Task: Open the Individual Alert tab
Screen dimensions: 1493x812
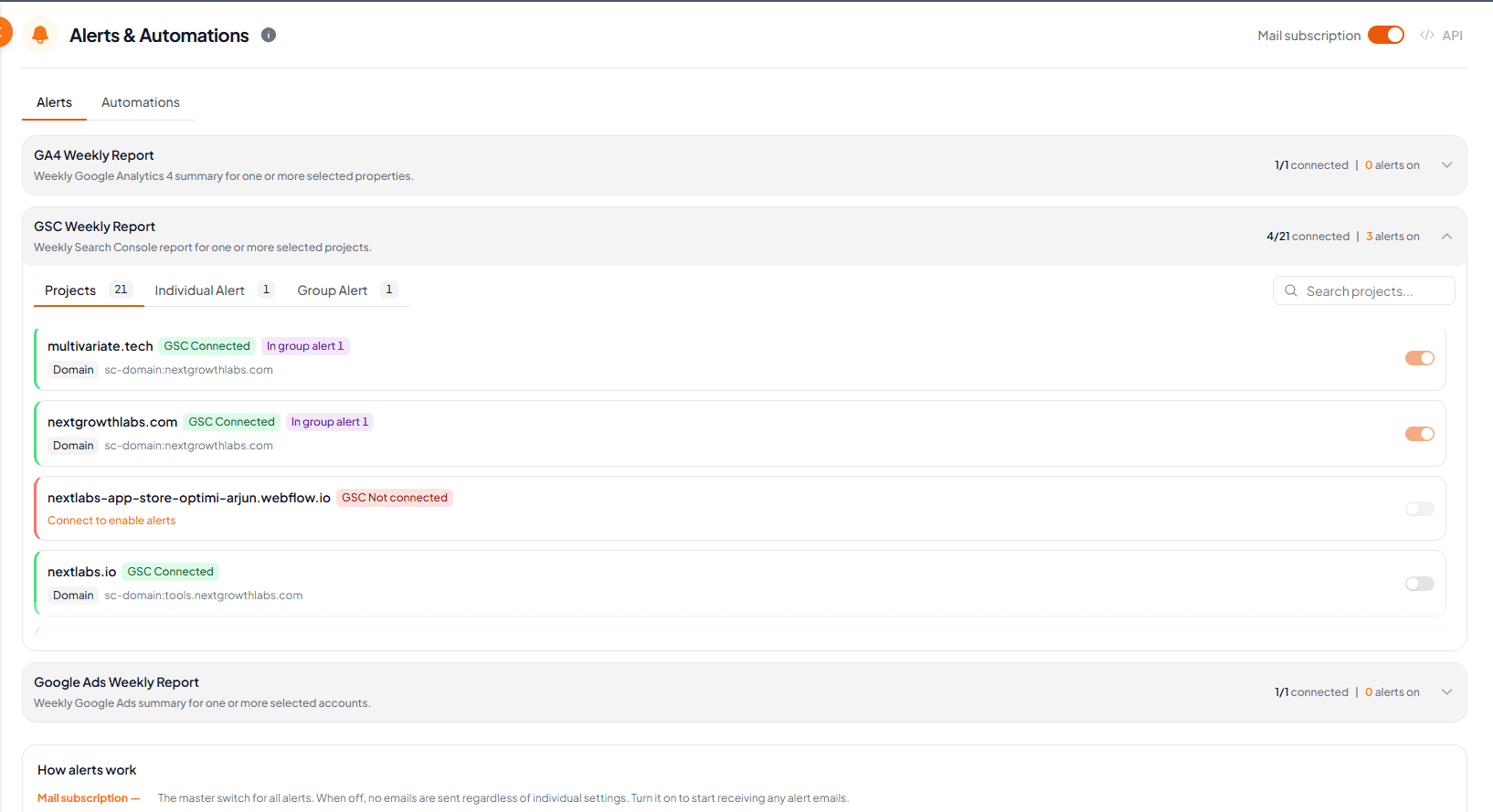Action: point(214,290)
